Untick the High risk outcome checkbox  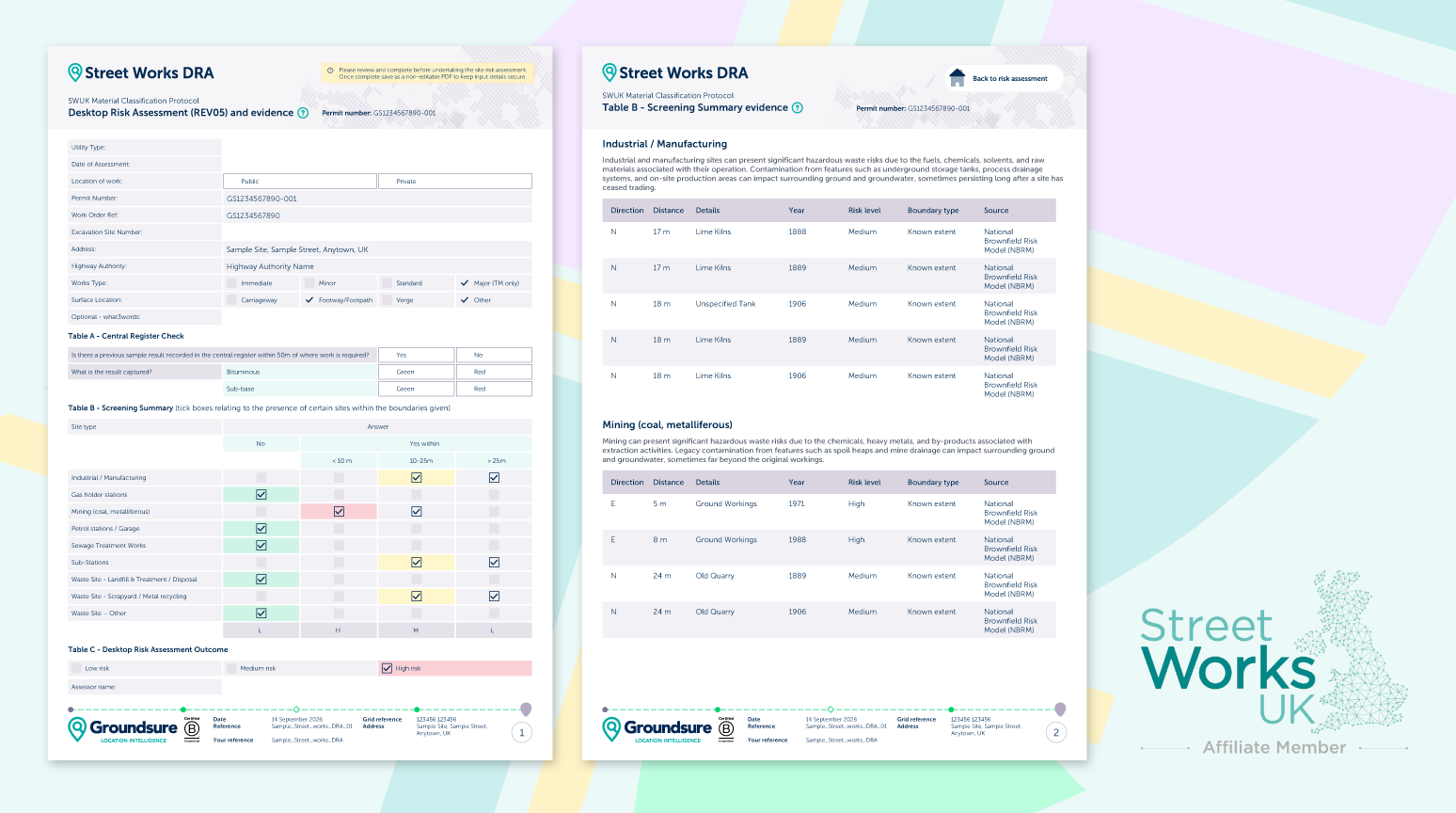click(x=387, y=668)
